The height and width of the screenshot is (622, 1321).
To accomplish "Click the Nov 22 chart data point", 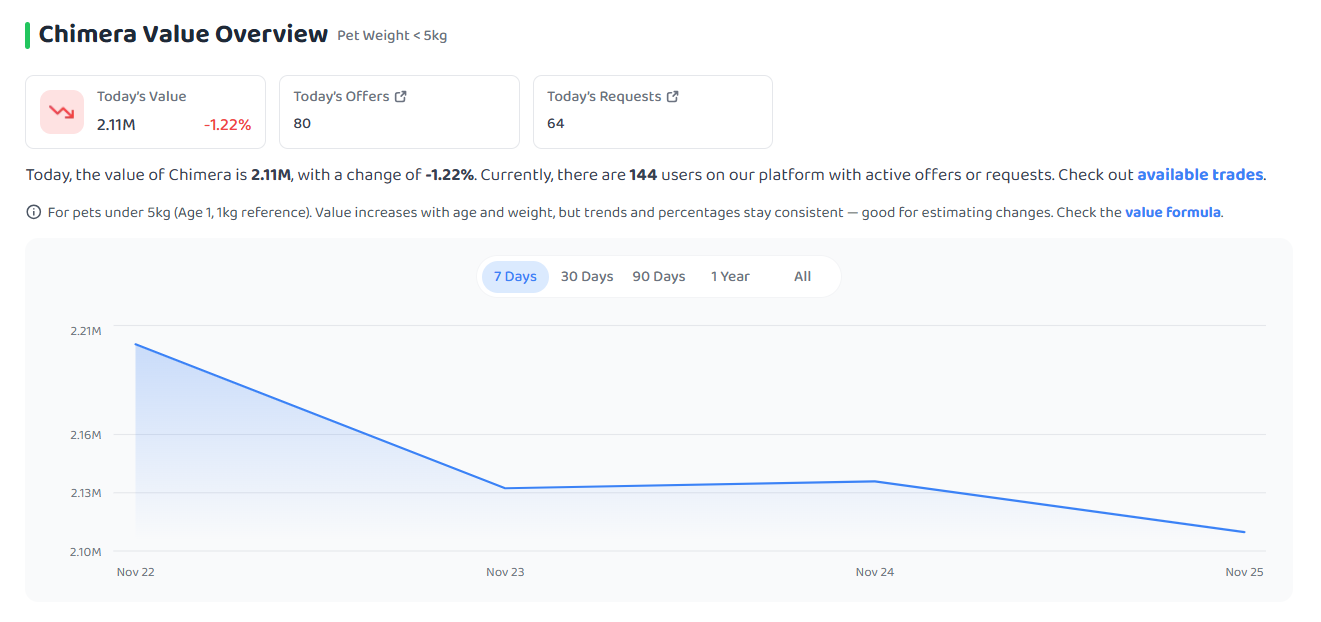I will [x=135, y=344].
